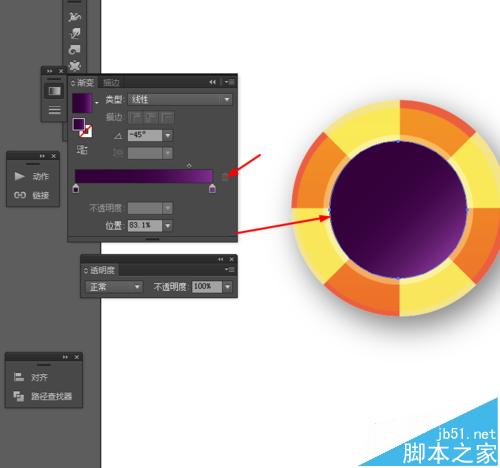Close the align and pathfinder panel group
The image size is (500, 468).
[76, 357]
